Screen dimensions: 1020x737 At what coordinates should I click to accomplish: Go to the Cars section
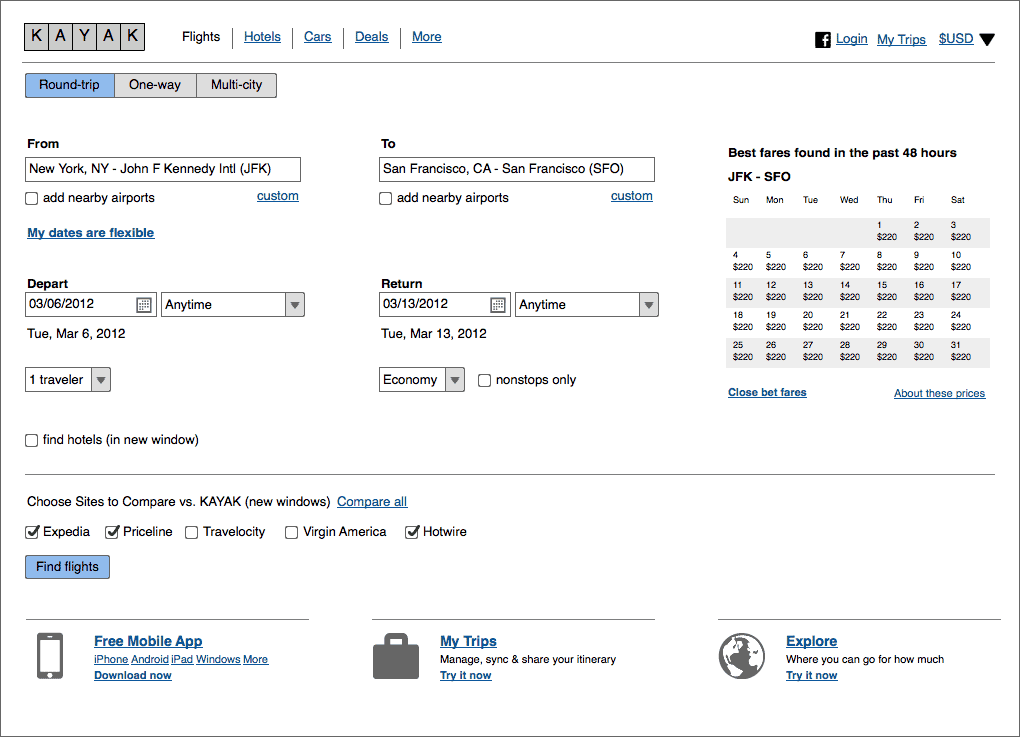pos(317,37)
